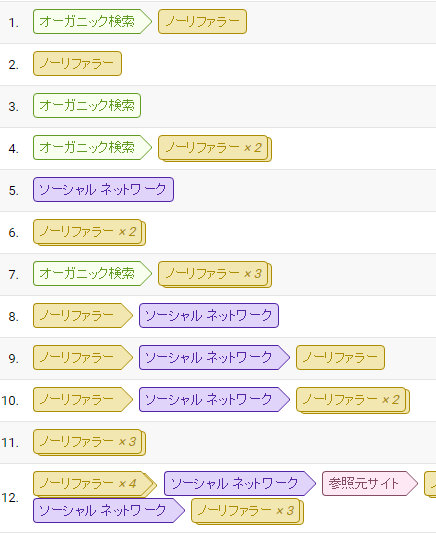This screenshot has width=436, height=533.
Task: Click the オーガニック検索 tag in row 1
Action: click(92, 22)
